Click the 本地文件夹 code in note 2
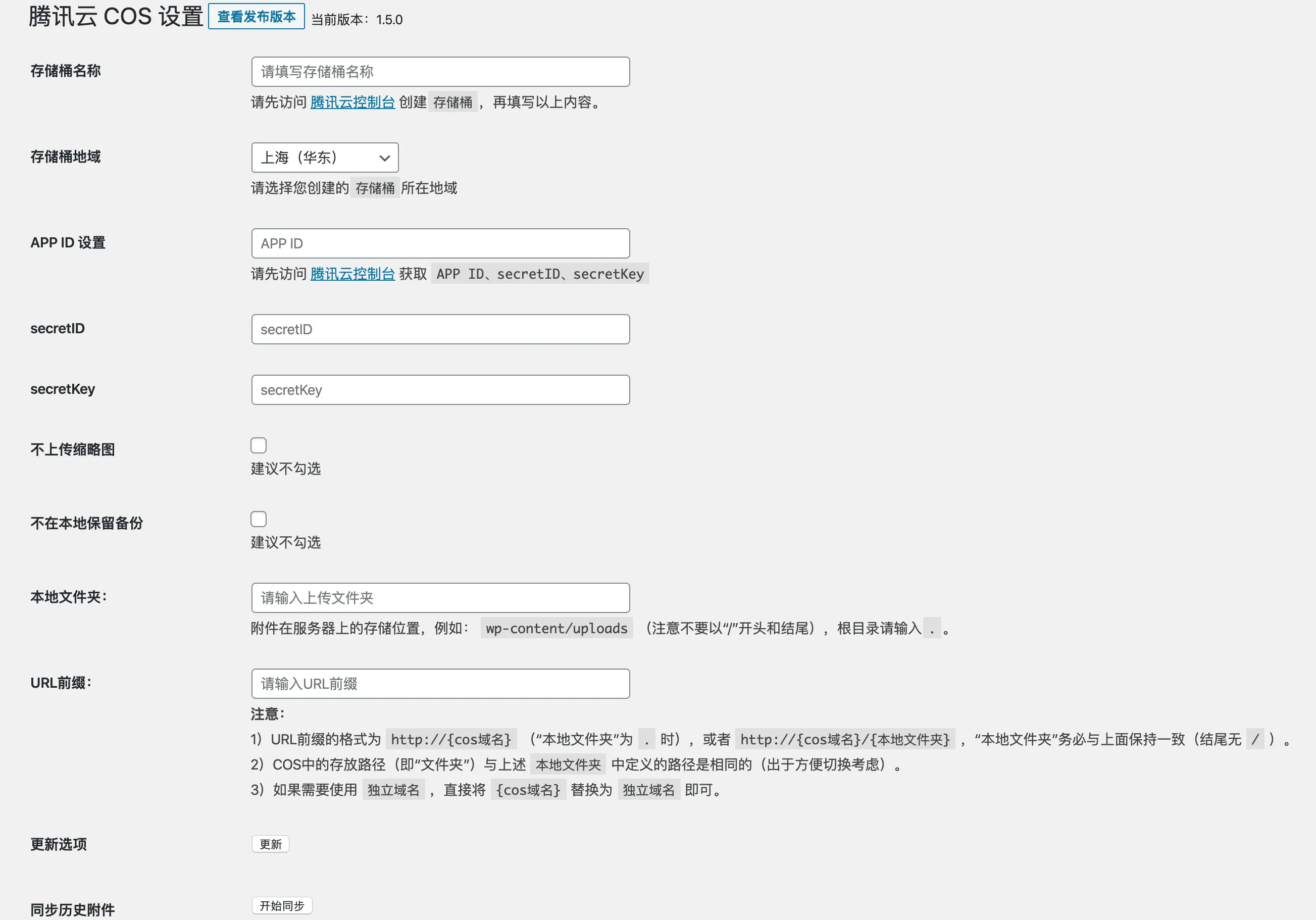The width and height of the screenshot is (1316, 920). pos(568,765)
